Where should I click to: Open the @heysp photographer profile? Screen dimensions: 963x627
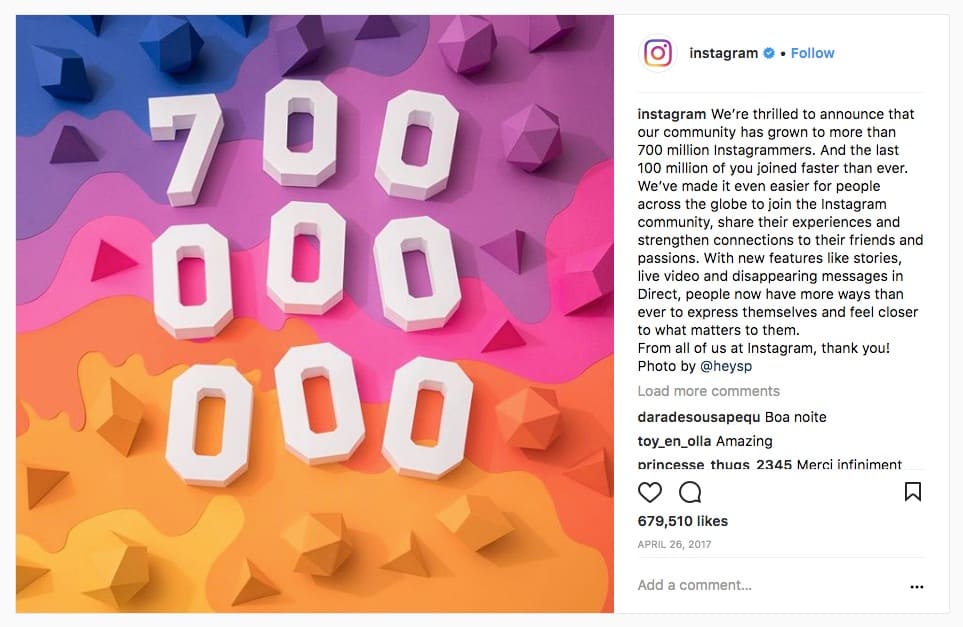pos(726,366)
